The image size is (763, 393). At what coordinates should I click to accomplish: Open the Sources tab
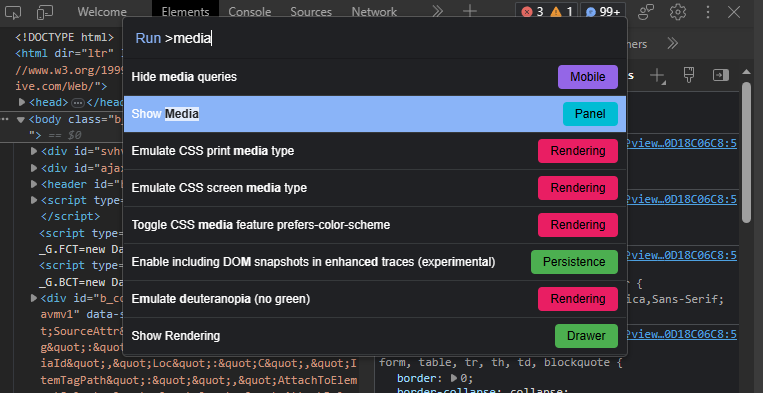pyautogui.click(x=311, y=12)
